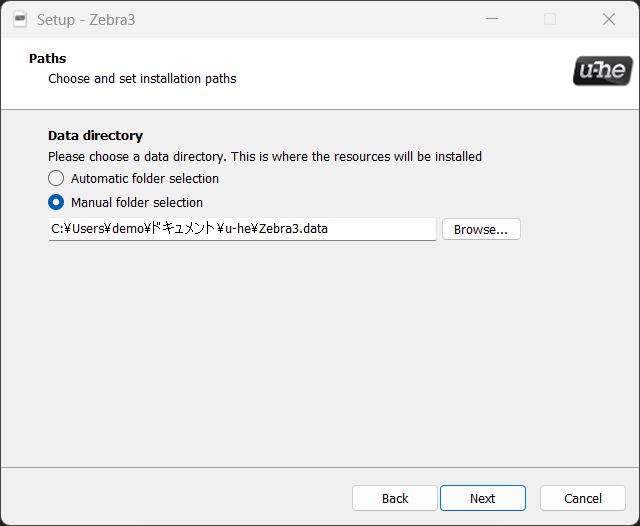The width and height of the screenshot is (640, 526).
Task: Open the Browse... folder dialog
Action: pos(480,229)
